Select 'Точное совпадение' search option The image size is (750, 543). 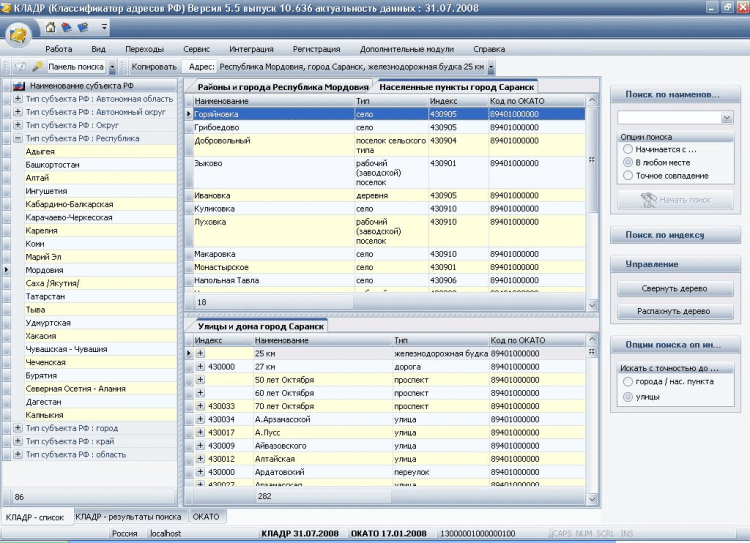pyautogui.click(x=627, y=175)
